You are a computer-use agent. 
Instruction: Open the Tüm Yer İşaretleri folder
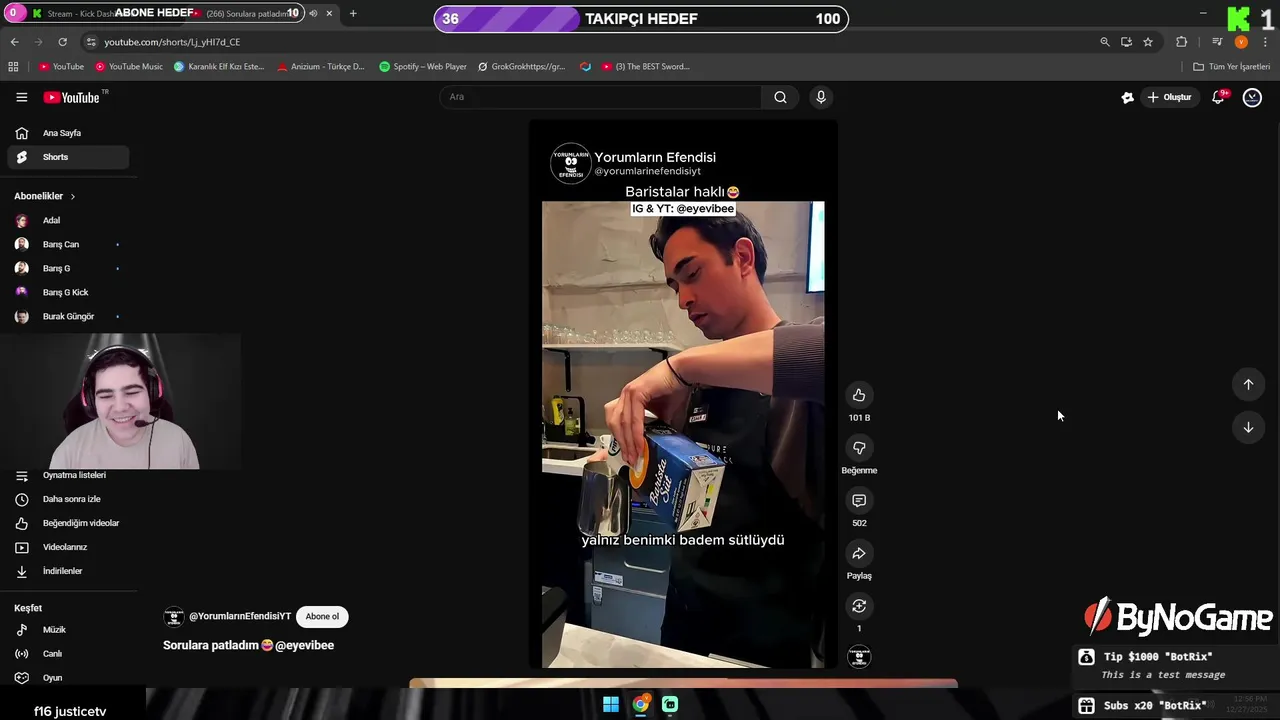pyautogui.click(x=1231, y=67)
